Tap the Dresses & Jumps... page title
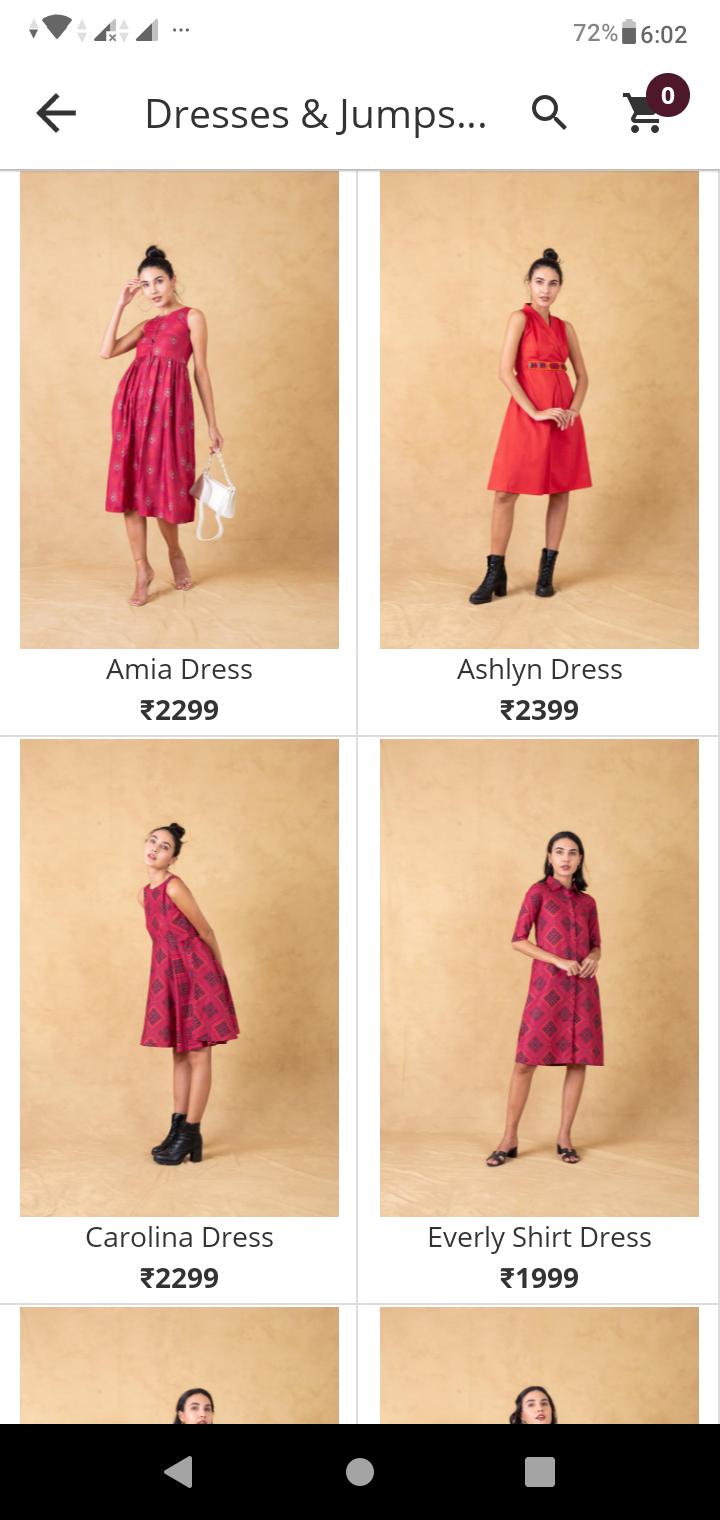The image size is (720, 1520). 315,114
